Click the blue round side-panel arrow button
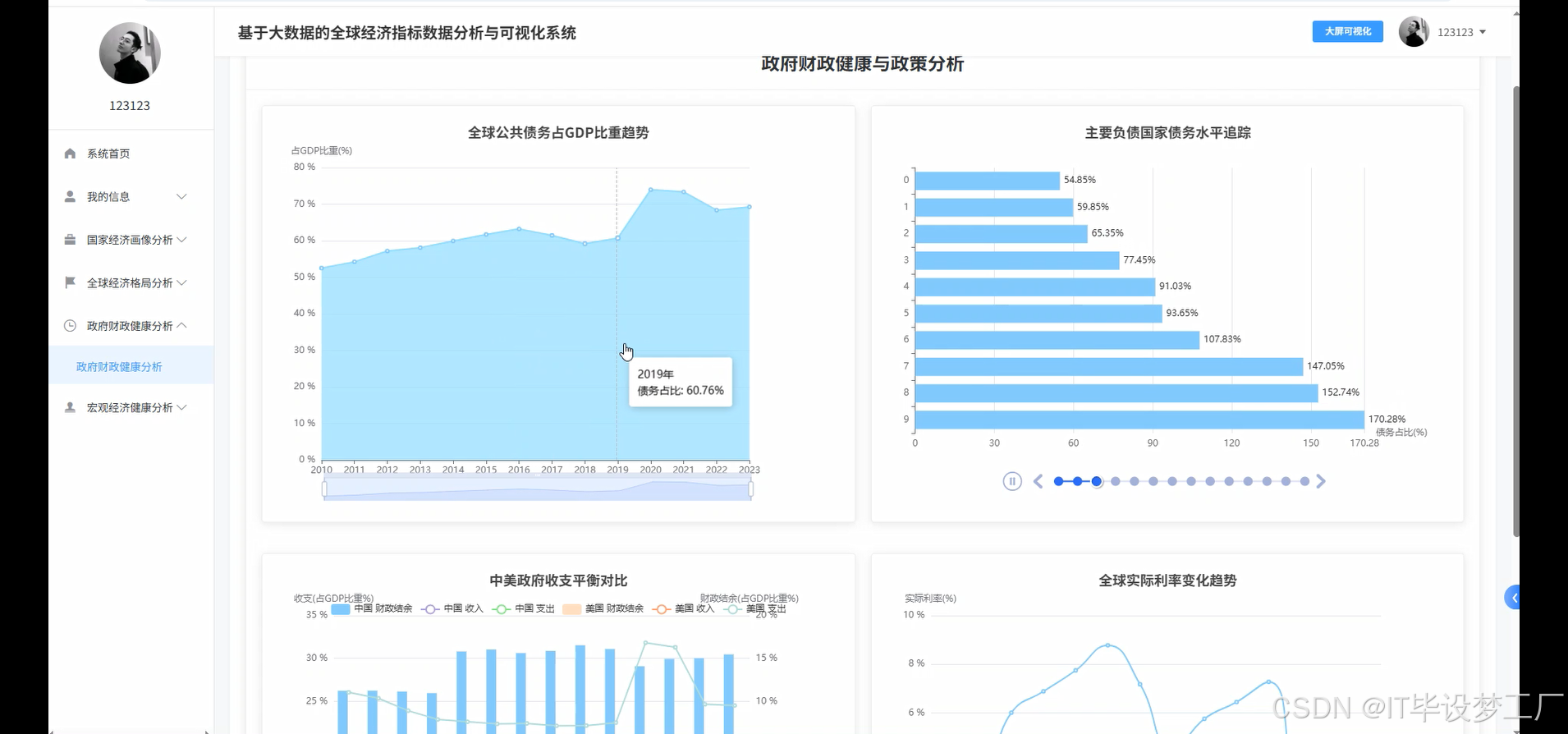 [1513, 597]
